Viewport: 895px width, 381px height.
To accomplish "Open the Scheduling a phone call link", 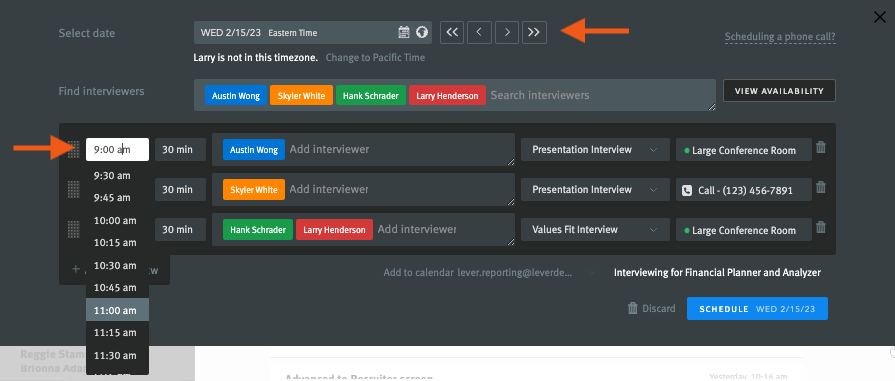I will (780, 38).
